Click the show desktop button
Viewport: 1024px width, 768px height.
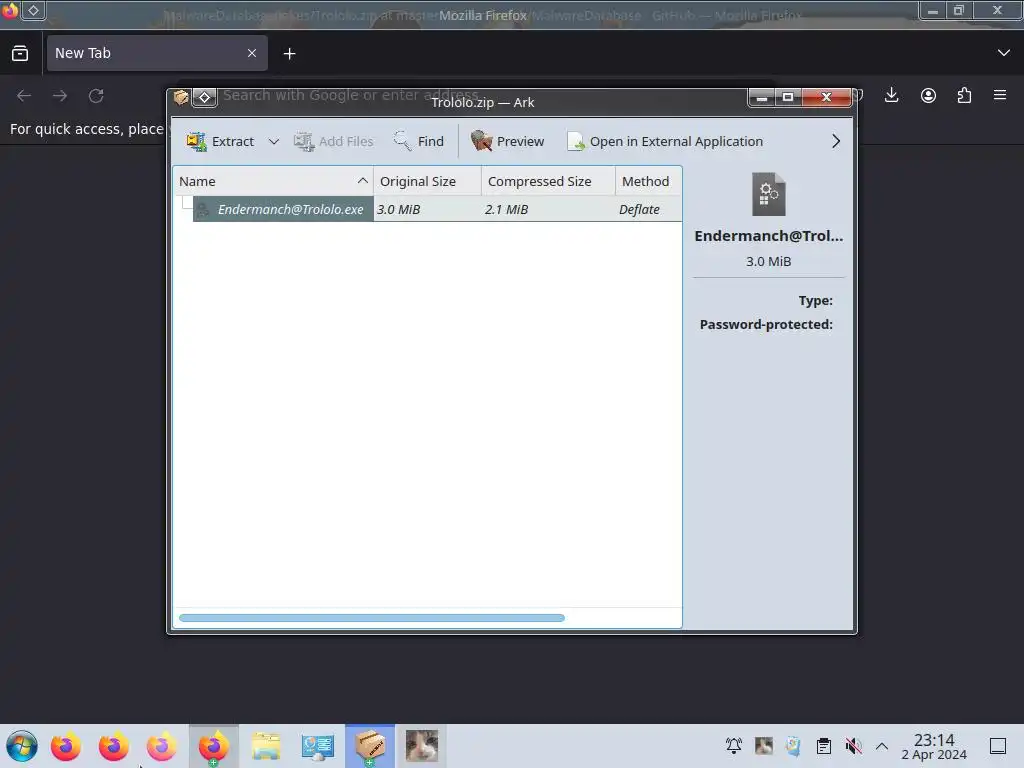(x=998, y=746)
